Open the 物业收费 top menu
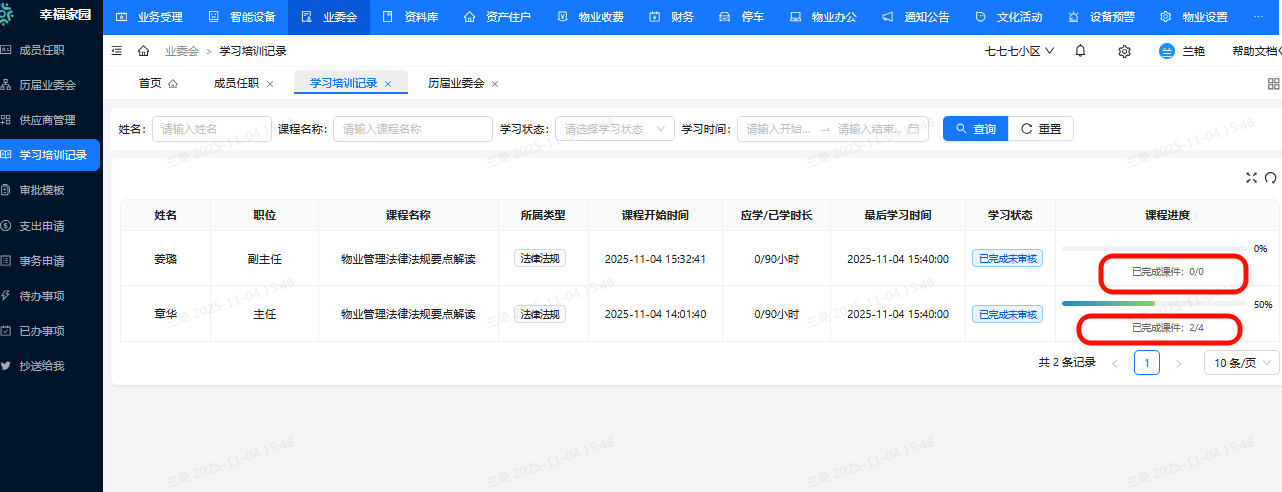 pos(589,17)
